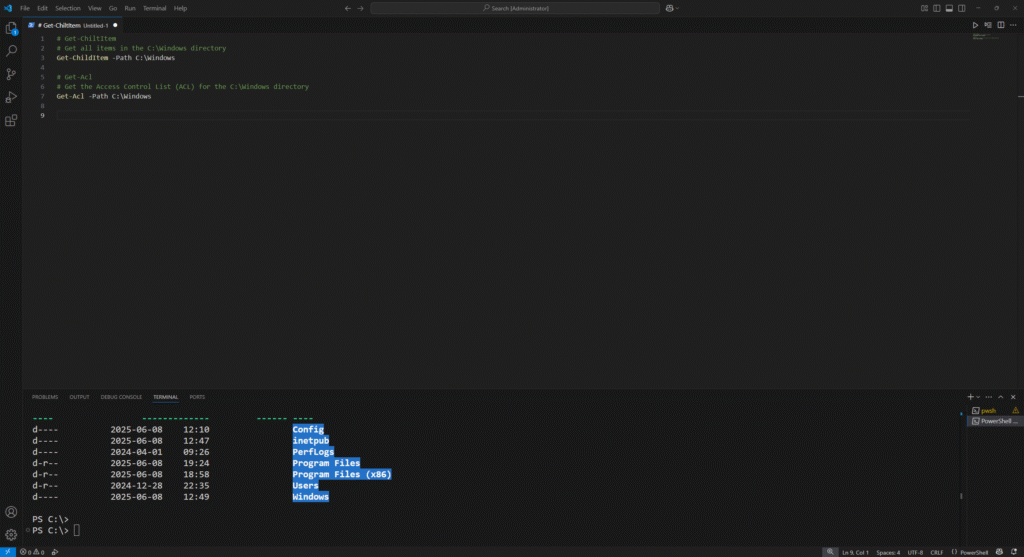Open the View menu
1024x557 pixels.
tap(95, 8)
